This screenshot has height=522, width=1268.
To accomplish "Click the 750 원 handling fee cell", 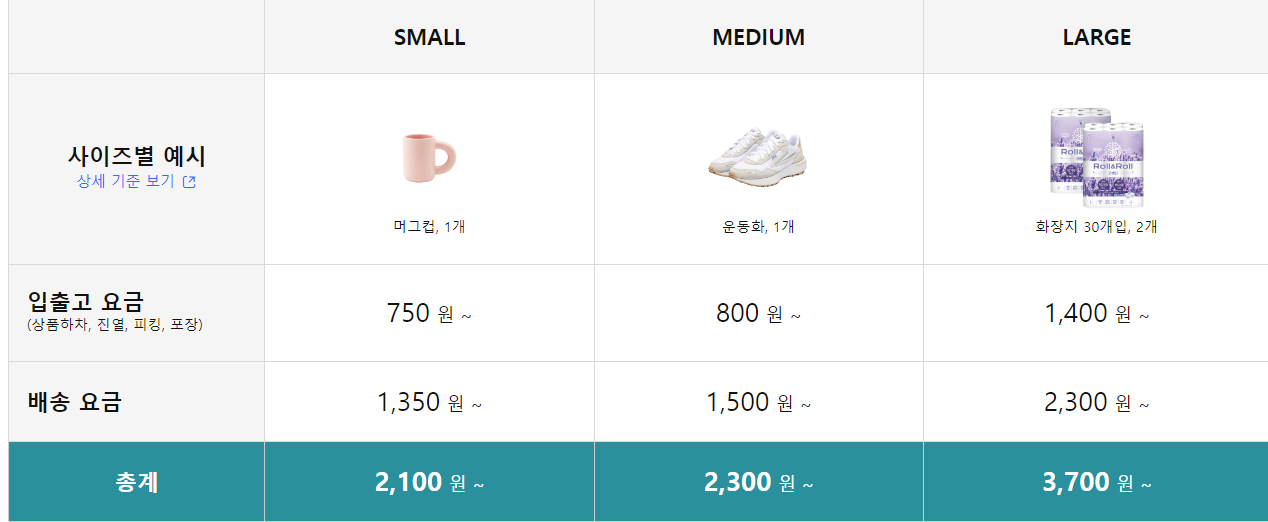I will tap(429, 313).
